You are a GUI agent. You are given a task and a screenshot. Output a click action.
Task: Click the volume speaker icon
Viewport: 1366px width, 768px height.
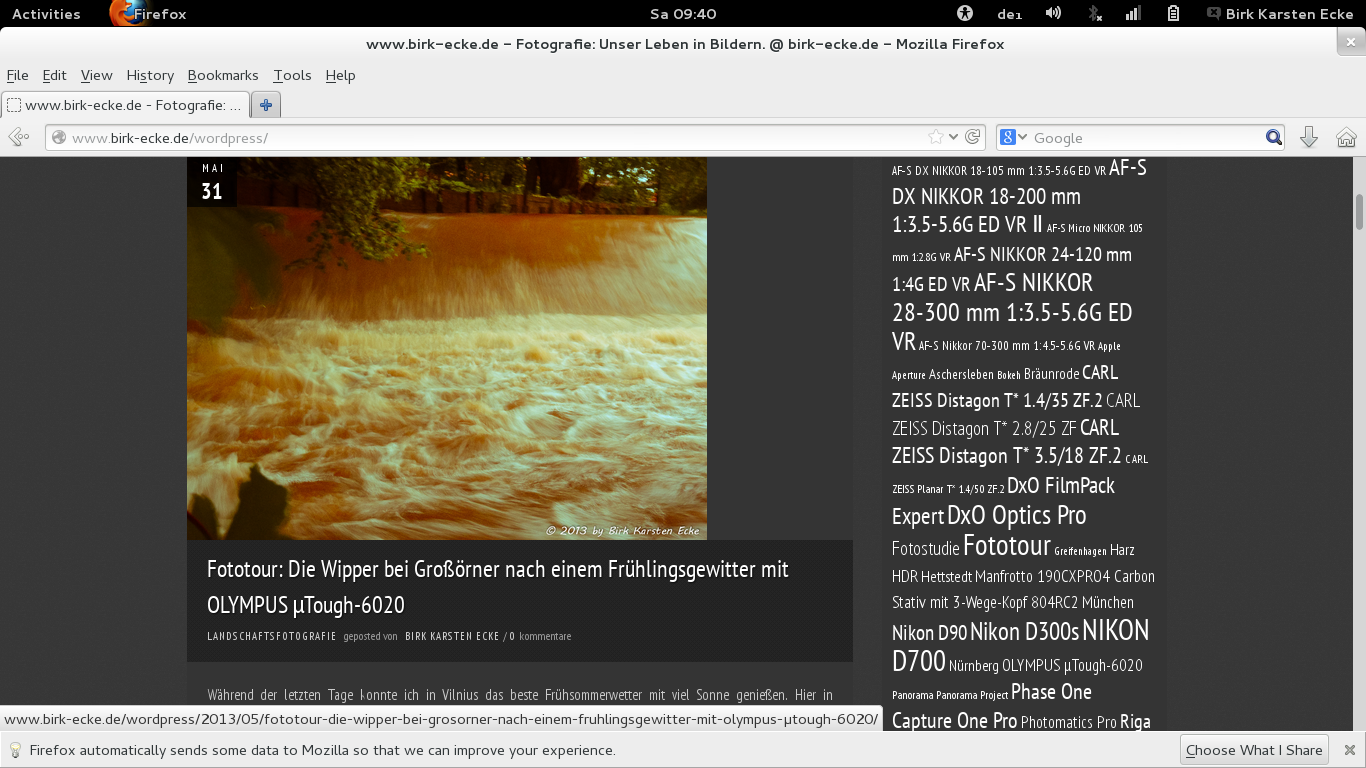pos(1053,14)
